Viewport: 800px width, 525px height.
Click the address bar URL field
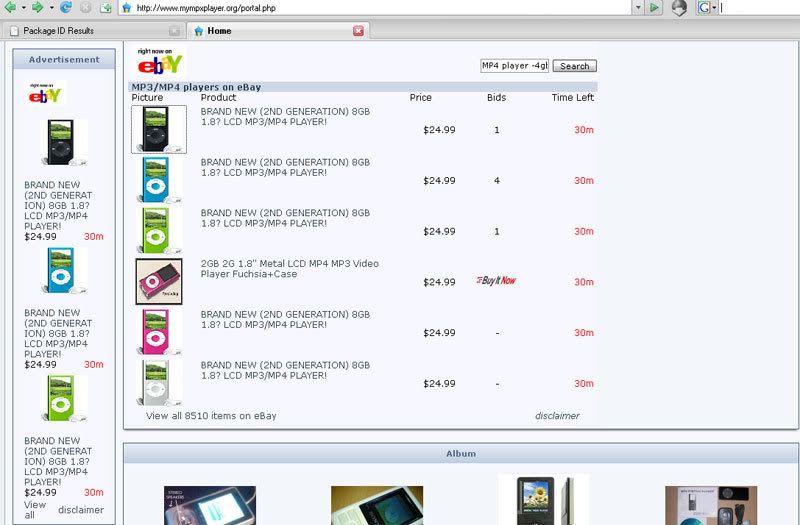(x=380, y=8)
